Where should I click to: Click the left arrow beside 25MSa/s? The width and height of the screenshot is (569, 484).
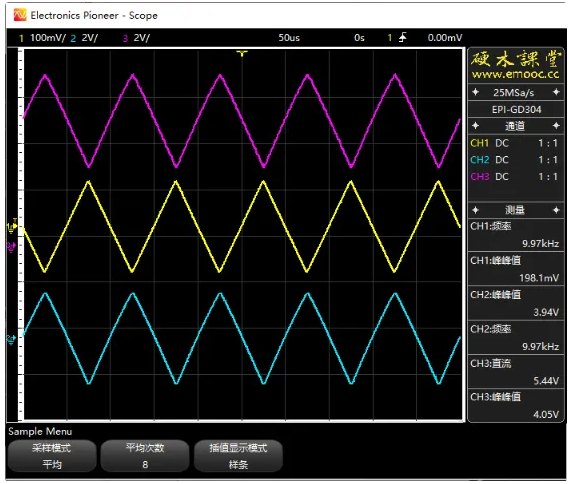coord(476,92)
